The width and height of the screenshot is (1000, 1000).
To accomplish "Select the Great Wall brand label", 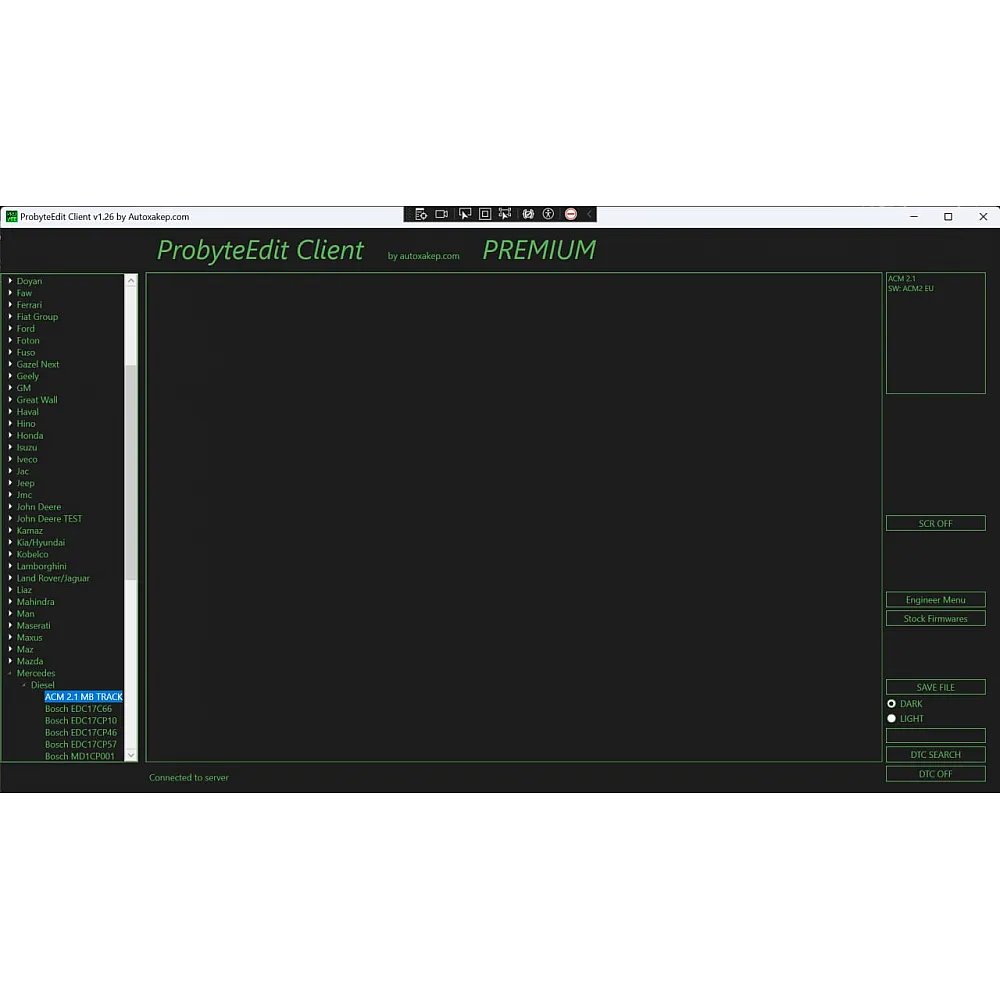I will (x=37, y=400).
